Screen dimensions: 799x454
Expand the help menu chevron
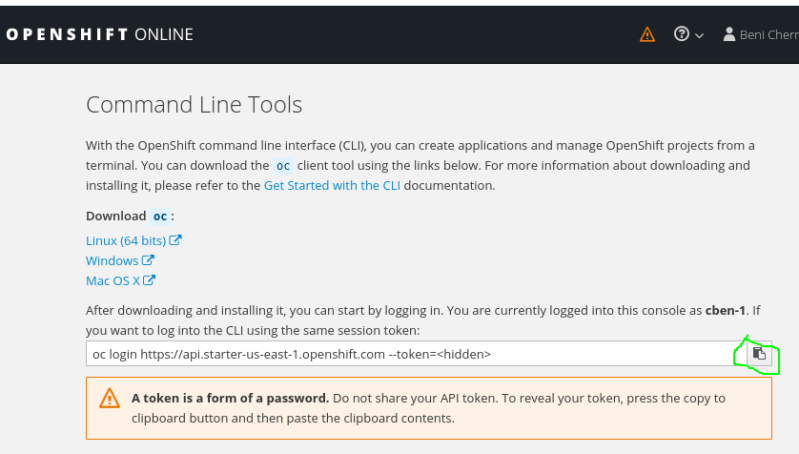click(x=699, y=36)
